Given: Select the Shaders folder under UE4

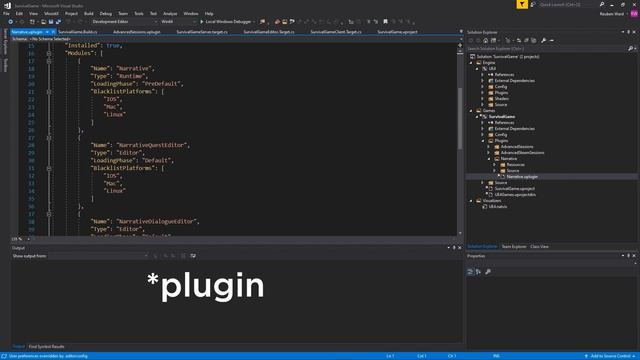Looking at the screenshot, I should click(501, 99).
